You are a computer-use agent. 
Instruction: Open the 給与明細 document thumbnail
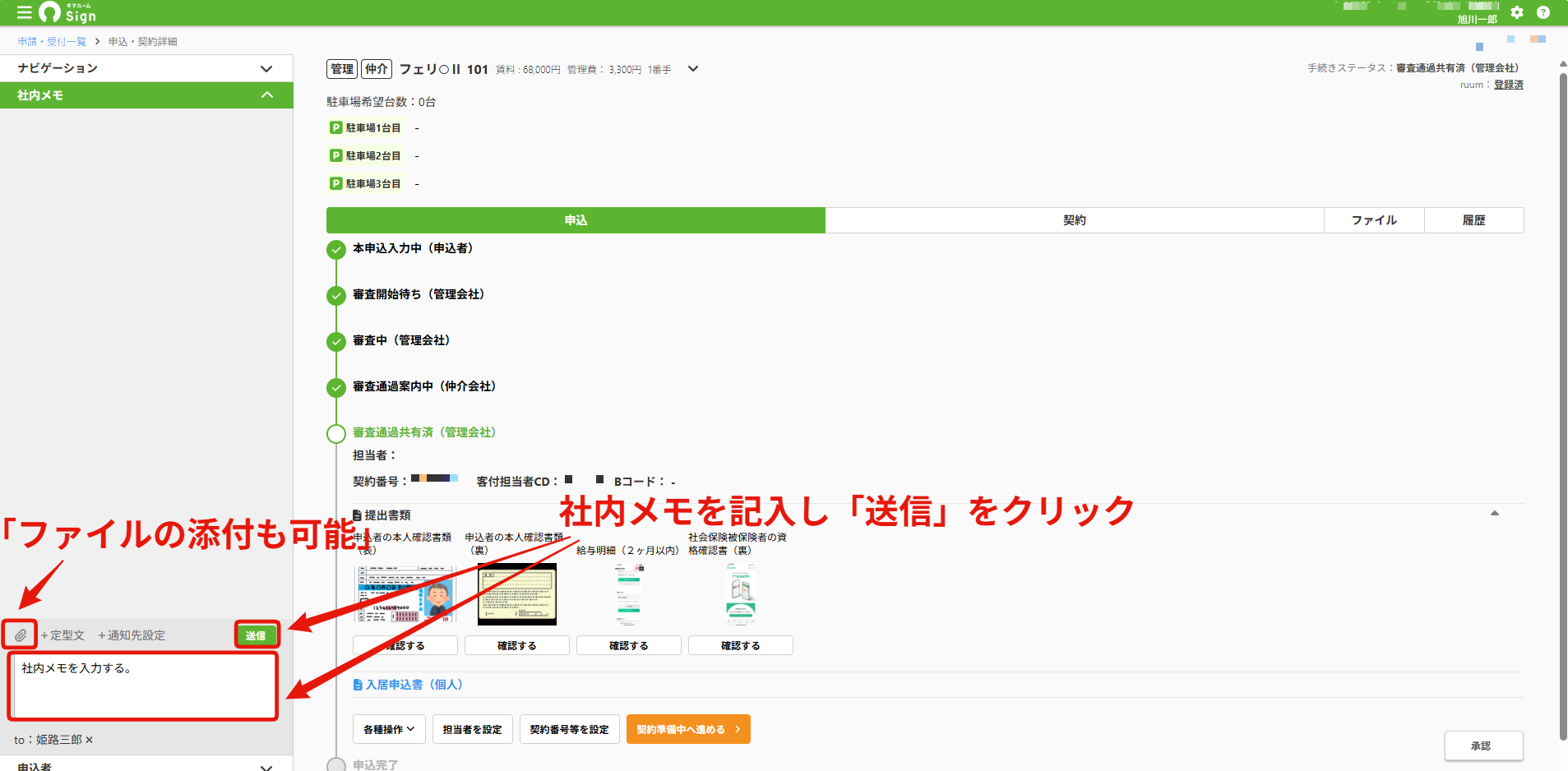coord(628,594)
